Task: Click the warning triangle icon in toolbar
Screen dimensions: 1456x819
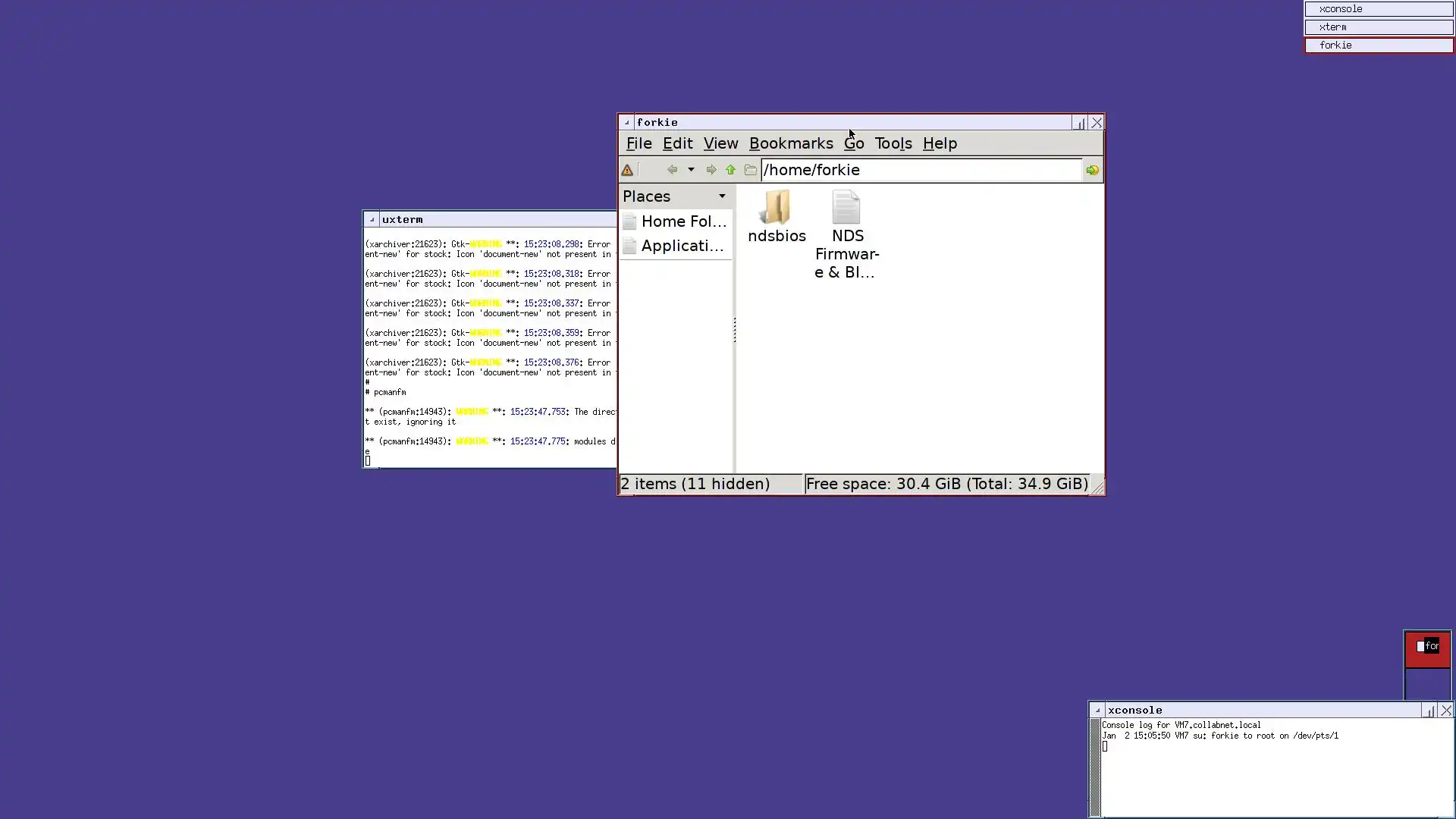Action: [627, 170]
